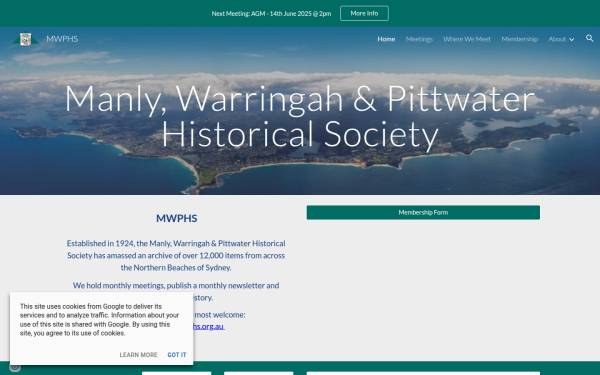Click the More Info banner button
The height and width of the screenshot is (375, 600).
pos(364,13)
